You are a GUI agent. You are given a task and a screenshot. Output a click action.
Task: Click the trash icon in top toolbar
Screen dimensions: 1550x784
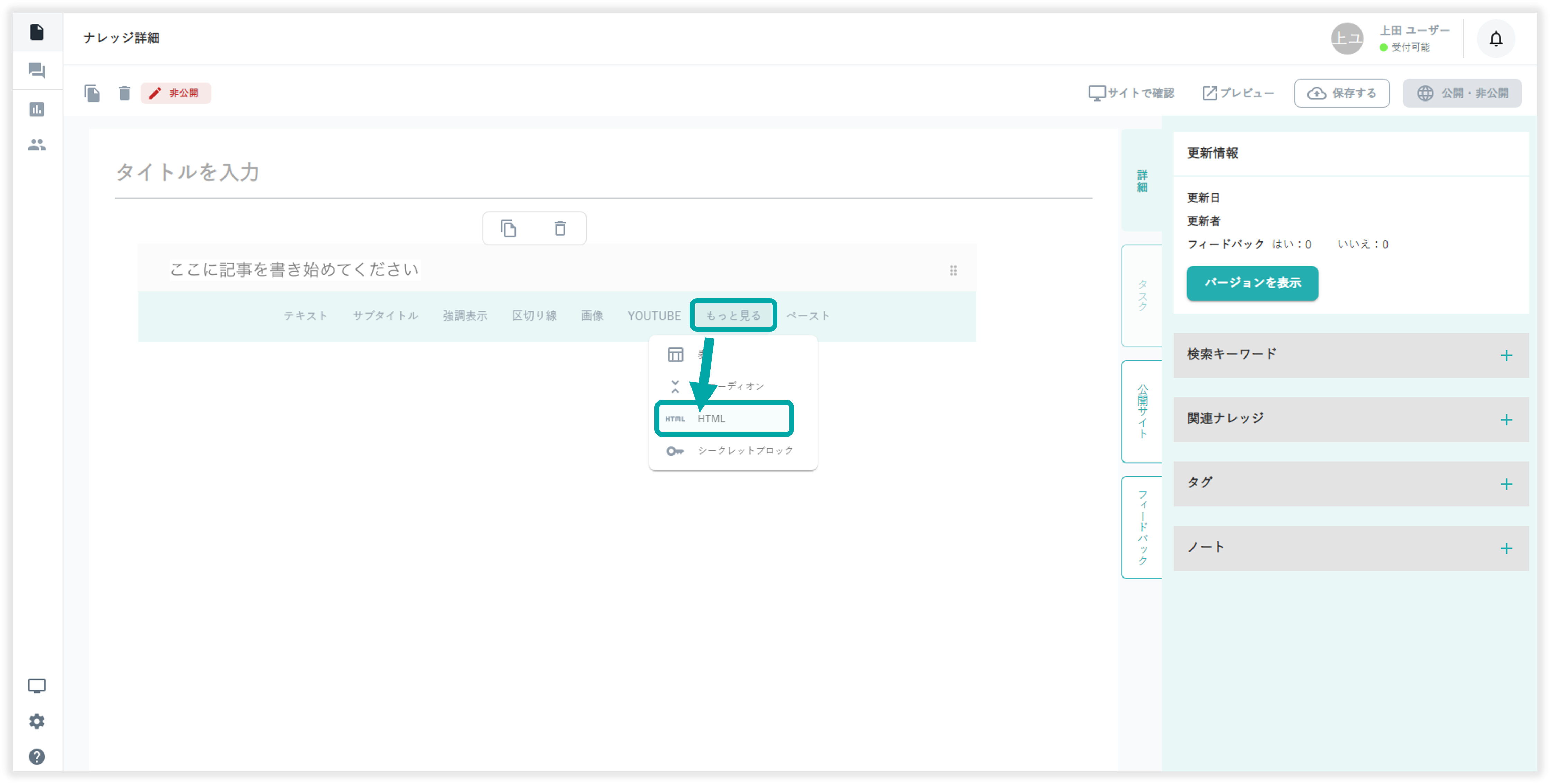tap(125, 93)
